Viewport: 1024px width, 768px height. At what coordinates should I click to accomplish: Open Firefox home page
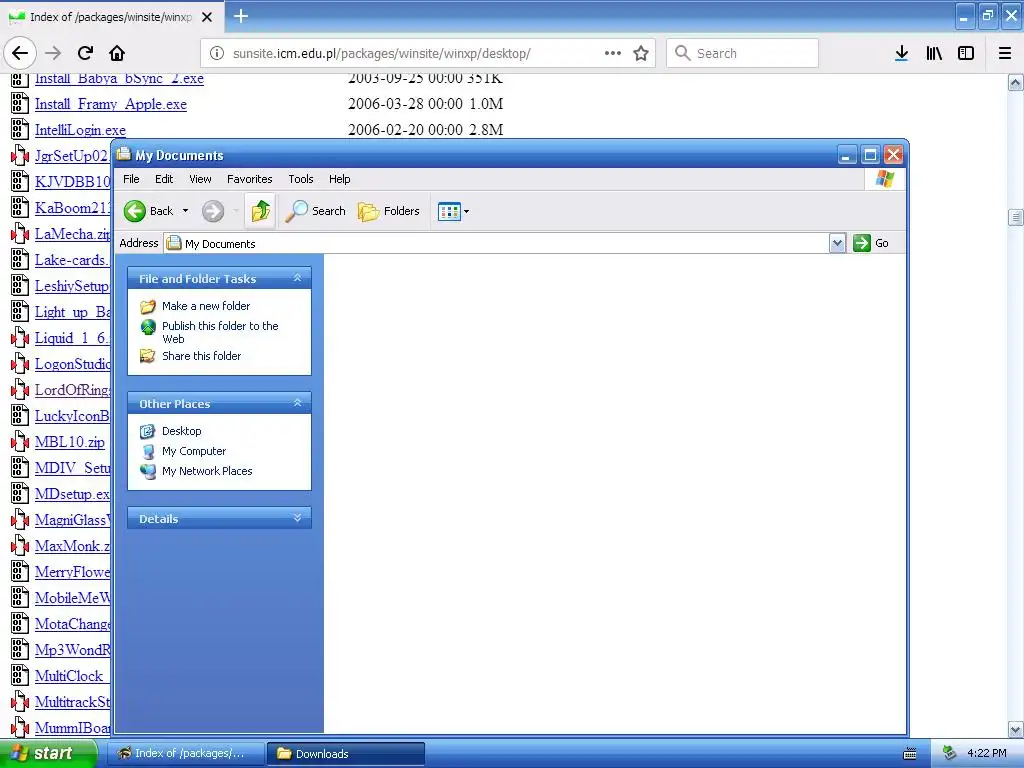pos(118,53)
